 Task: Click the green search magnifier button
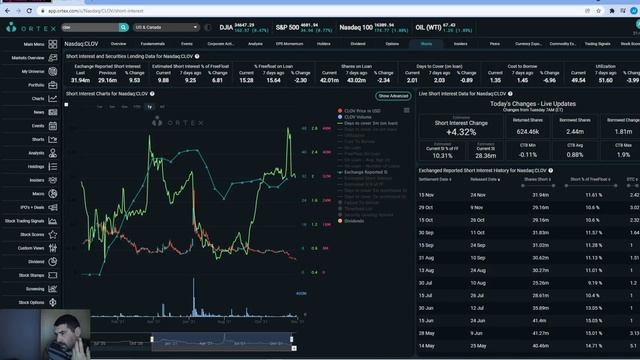point(123,27)
